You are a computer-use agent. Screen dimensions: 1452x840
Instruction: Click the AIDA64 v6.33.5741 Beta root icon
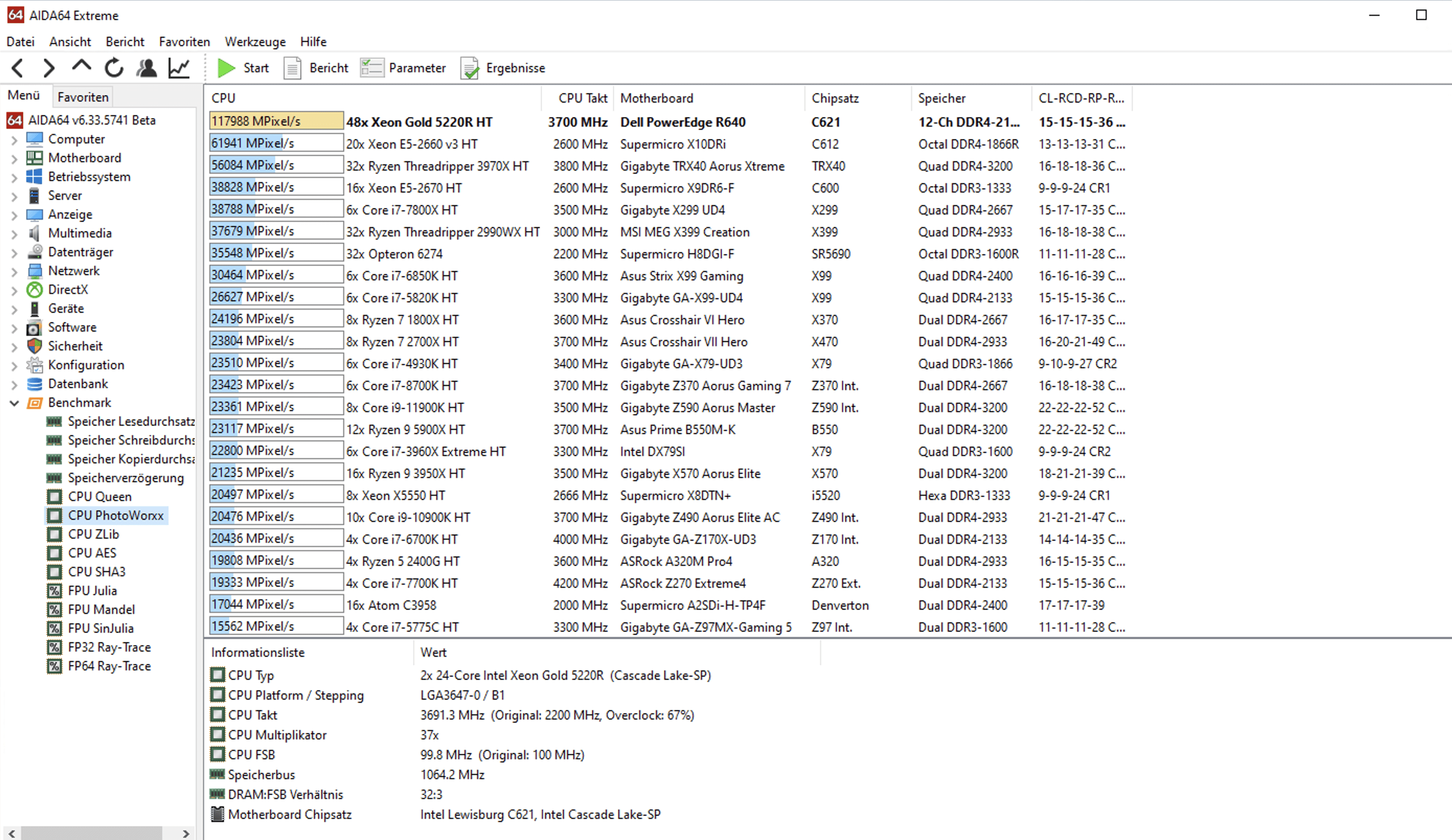point(15,120)
